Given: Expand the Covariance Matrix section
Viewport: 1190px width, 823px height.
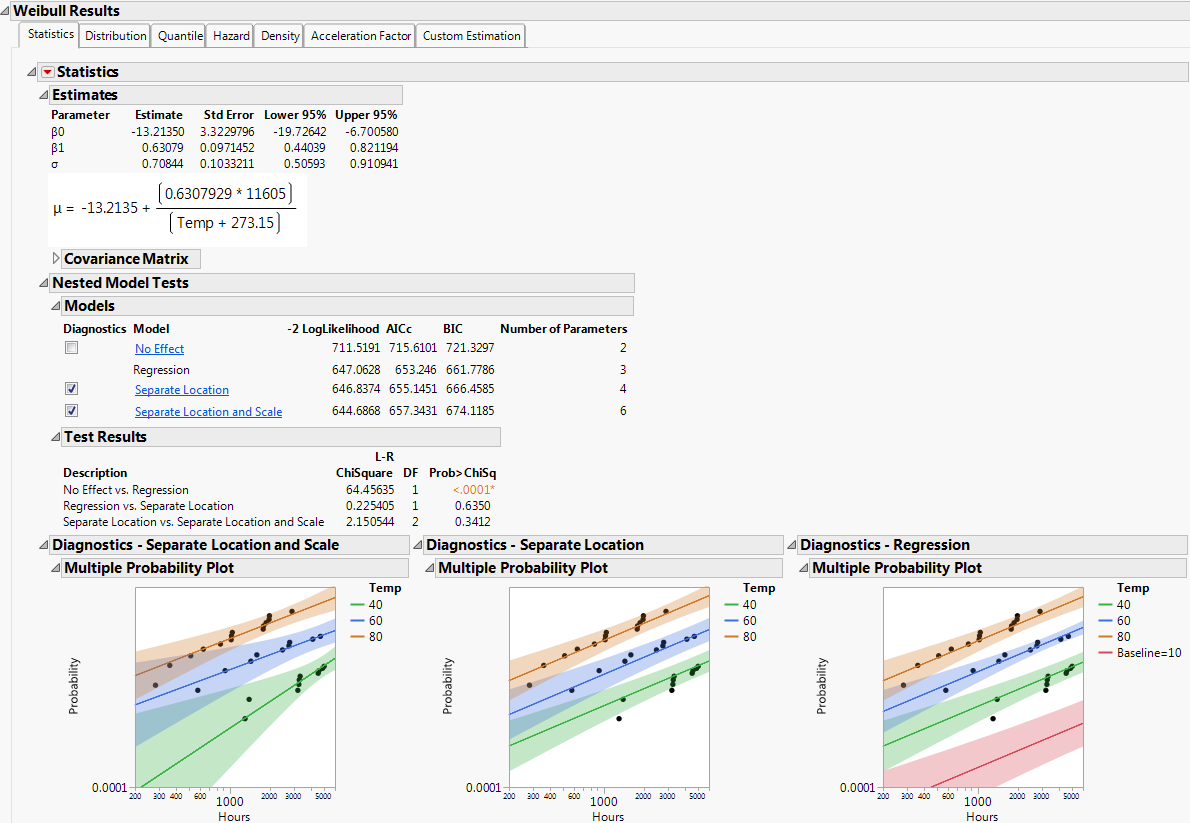Looking at the screenshot, I should click(x=56, y=259).
